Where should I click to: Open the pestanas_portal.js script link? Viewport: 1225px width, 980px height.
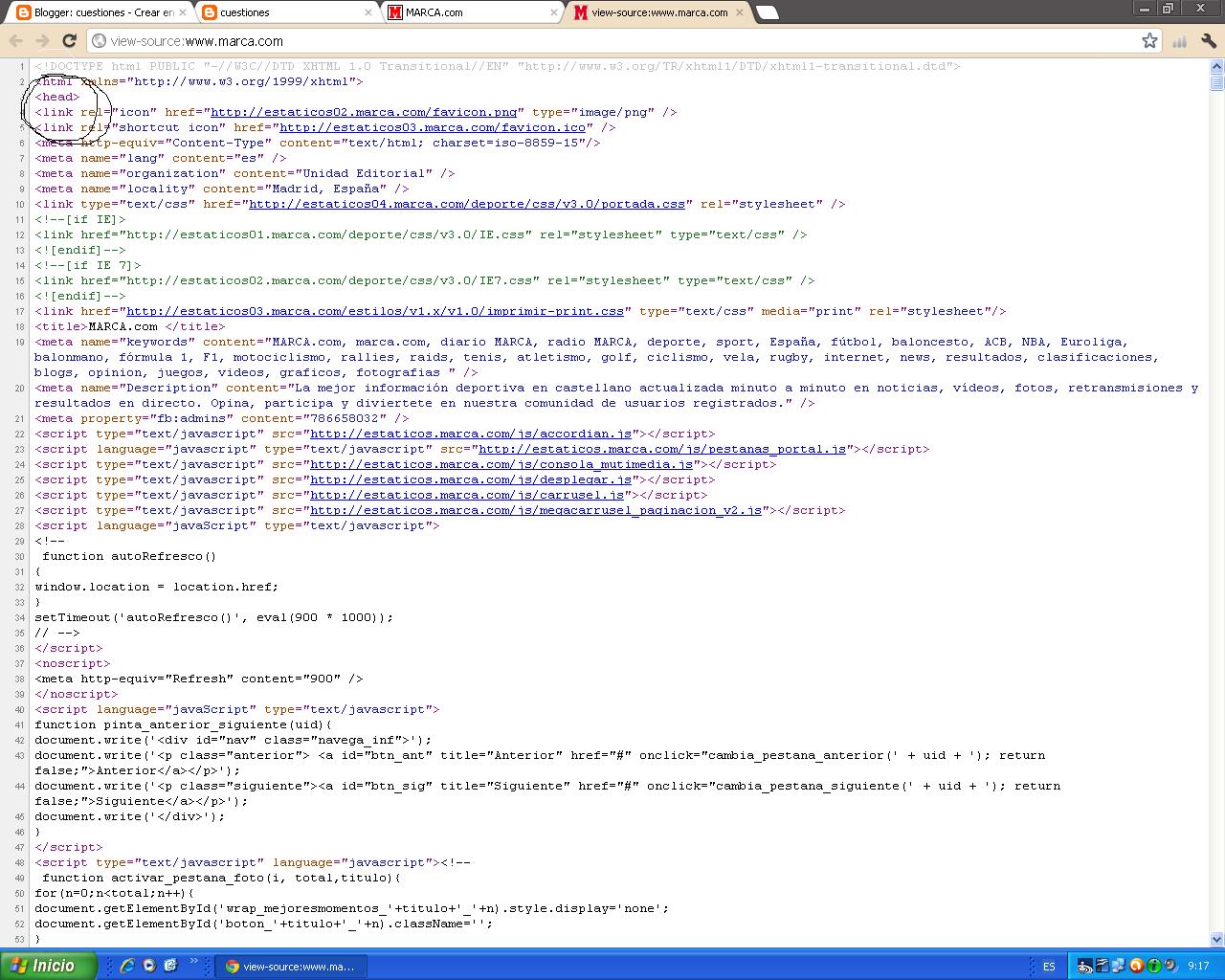click(x=662, y=449)
